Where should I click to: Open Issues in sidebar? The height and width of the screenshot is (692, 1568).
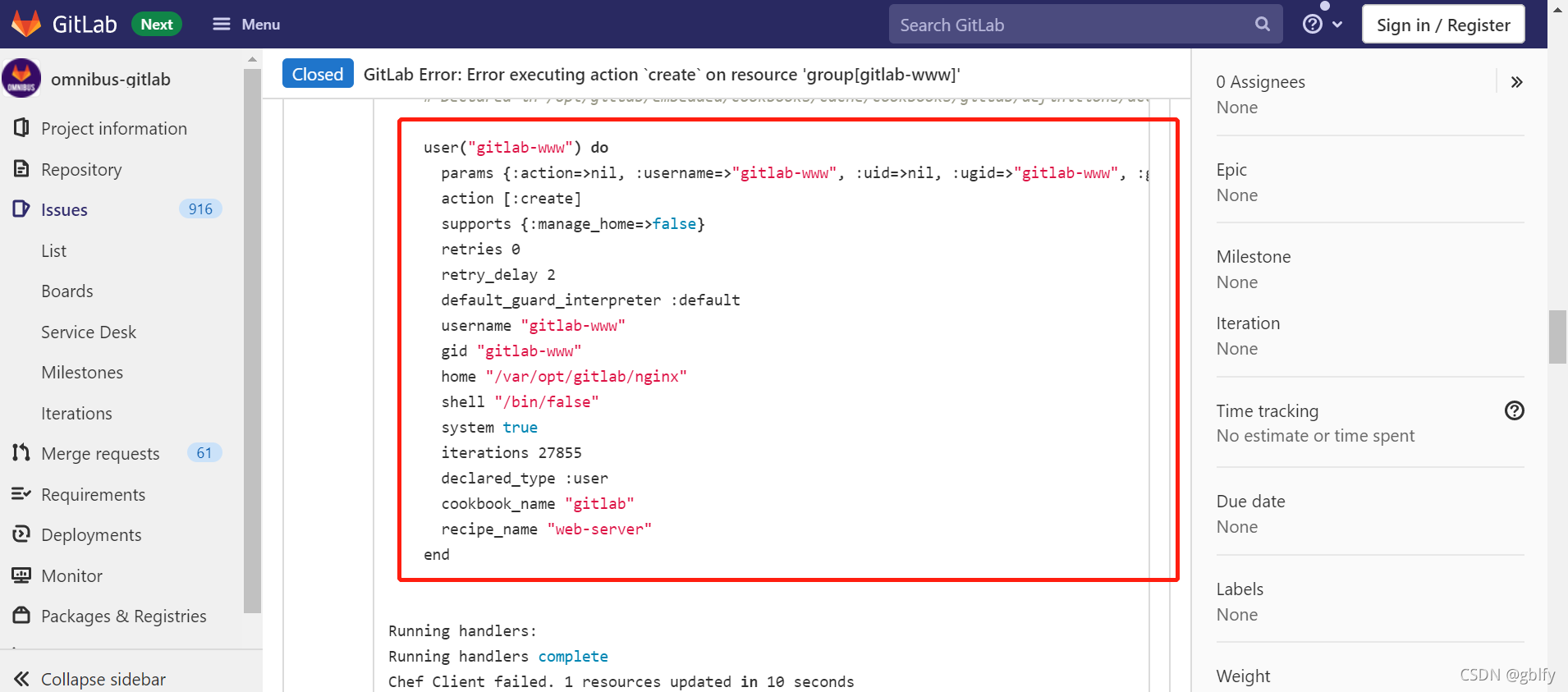pos(64,210)
